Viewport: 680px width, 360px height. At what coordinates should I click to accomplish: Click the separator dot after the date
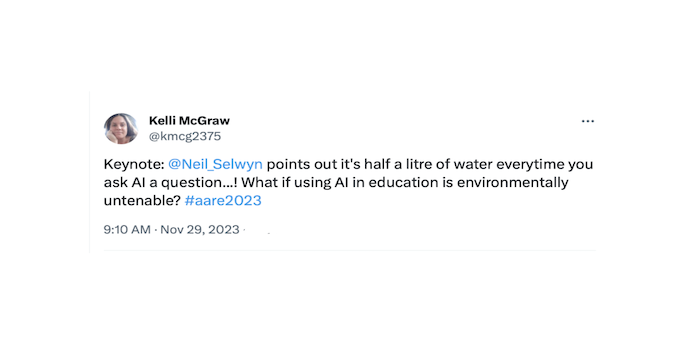coord(244,229)
